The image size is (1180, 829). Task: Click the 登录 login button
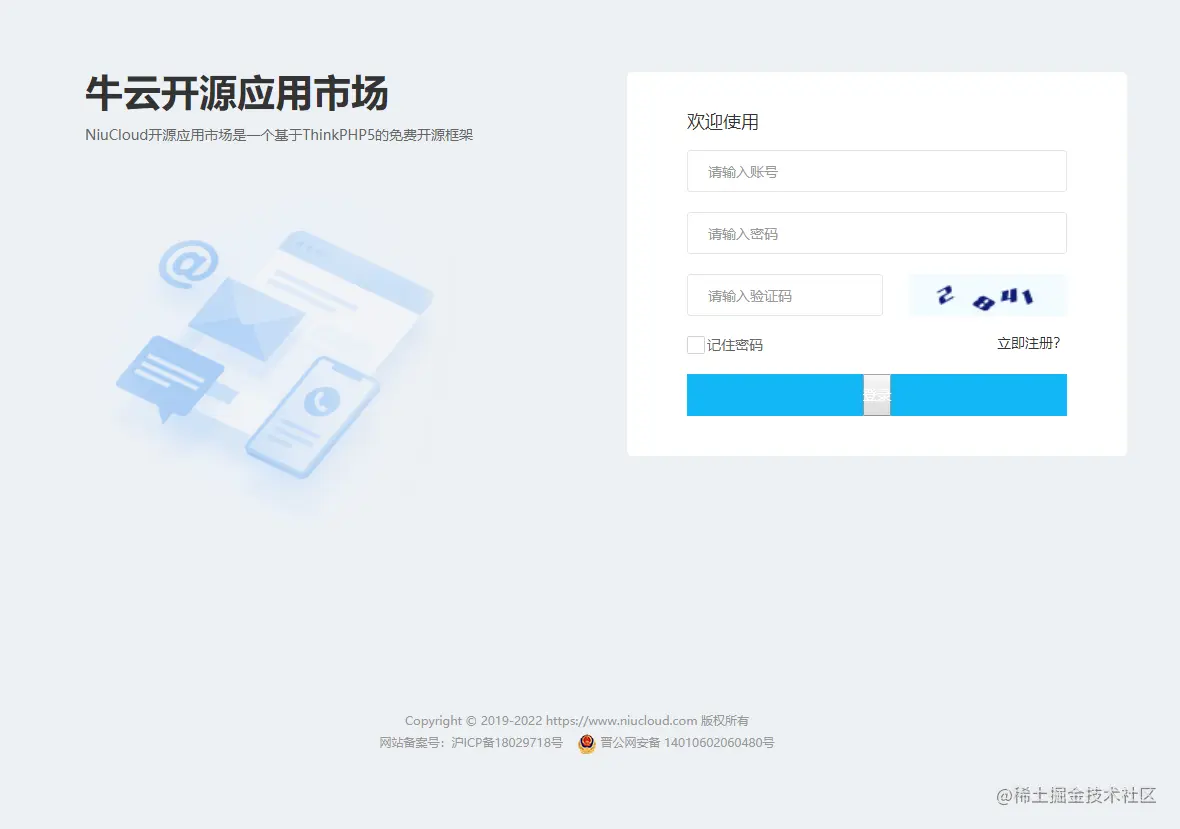pyautogui.click(x=877, y=395)
